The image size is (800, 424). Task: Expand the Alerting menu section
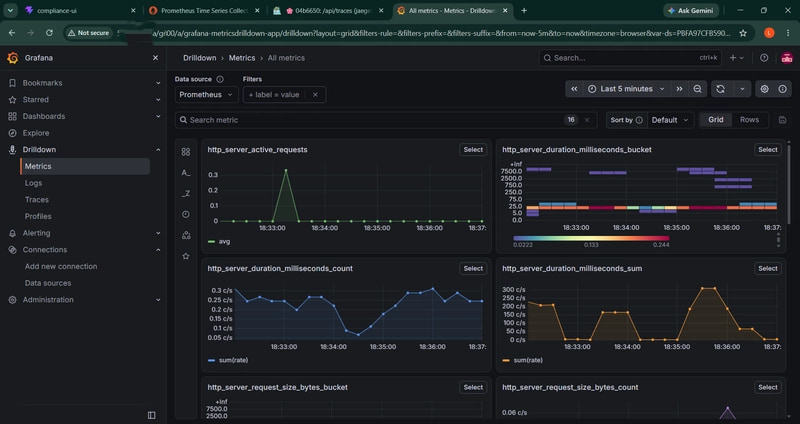point(158,233)
